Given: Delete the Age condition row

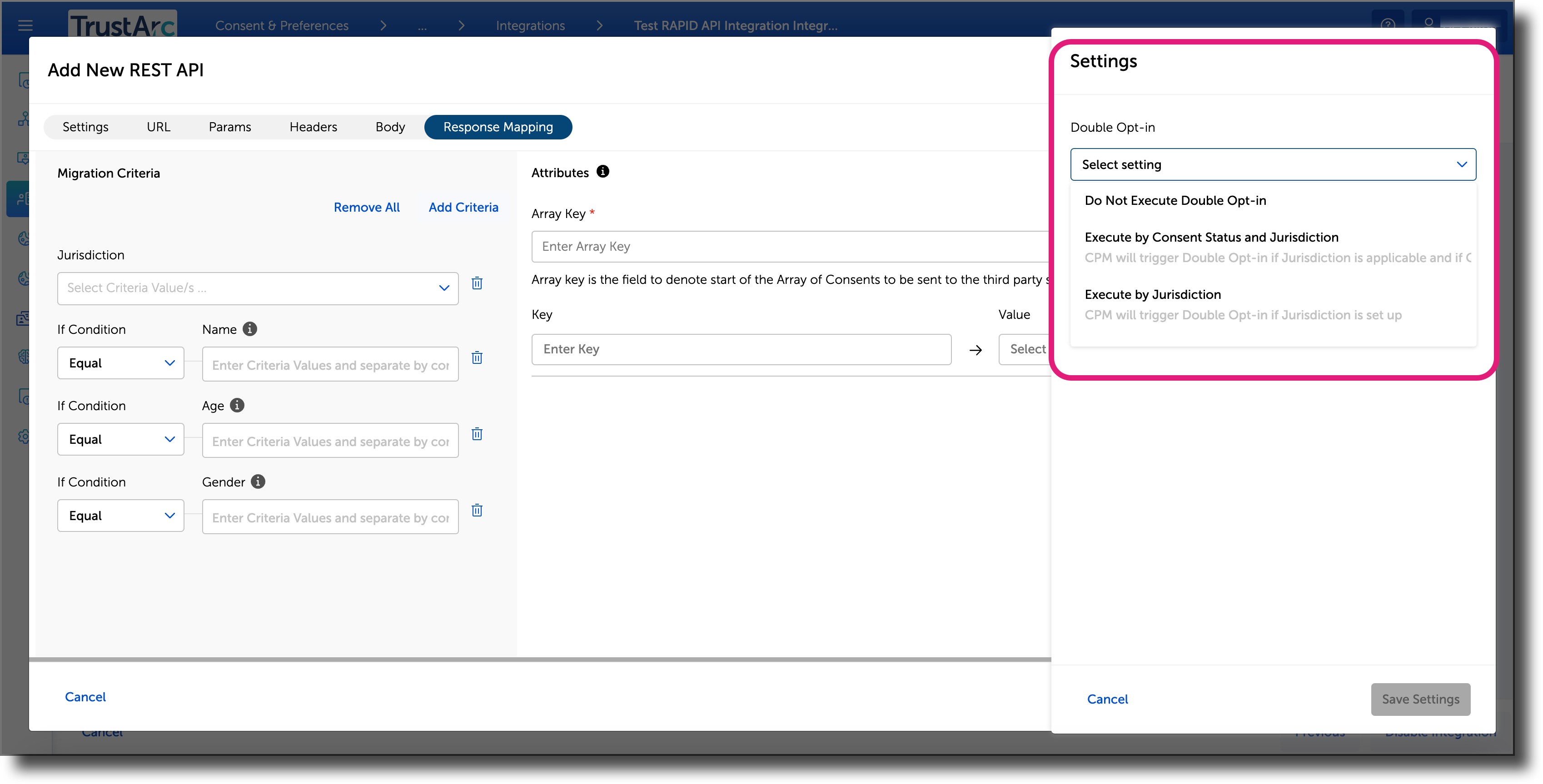Looking at the screenshot, I should (x=477, y=434).
